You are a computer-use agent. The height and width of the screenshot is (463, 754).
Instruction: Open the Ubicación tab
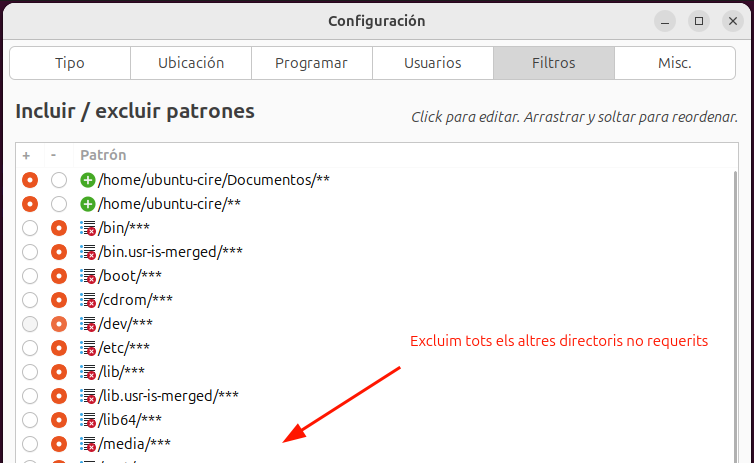tap(191, 63)
